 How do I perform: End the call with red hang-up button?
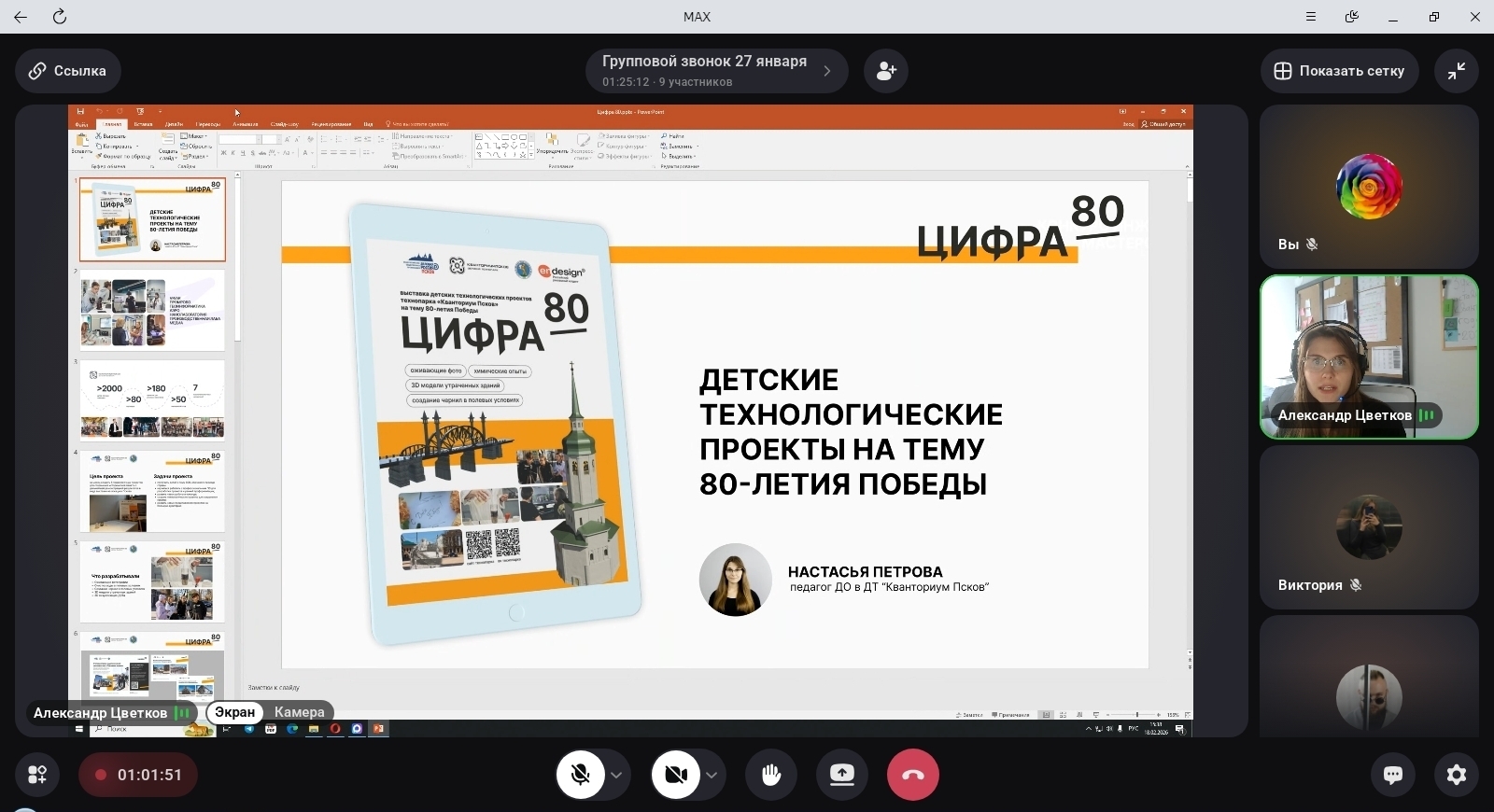coord(912,775)
